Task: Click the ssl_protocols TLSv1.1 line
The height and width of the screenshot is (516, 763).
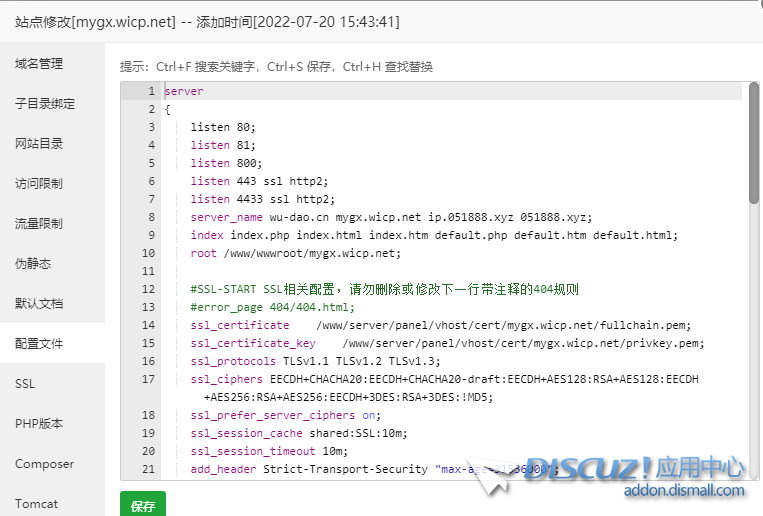Action: (315, 361)
